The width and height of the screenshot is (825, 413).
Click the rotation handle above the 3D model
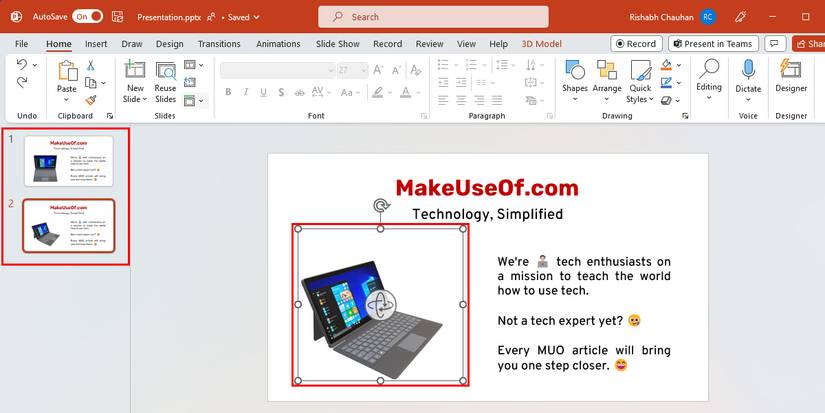click(380, 206)
